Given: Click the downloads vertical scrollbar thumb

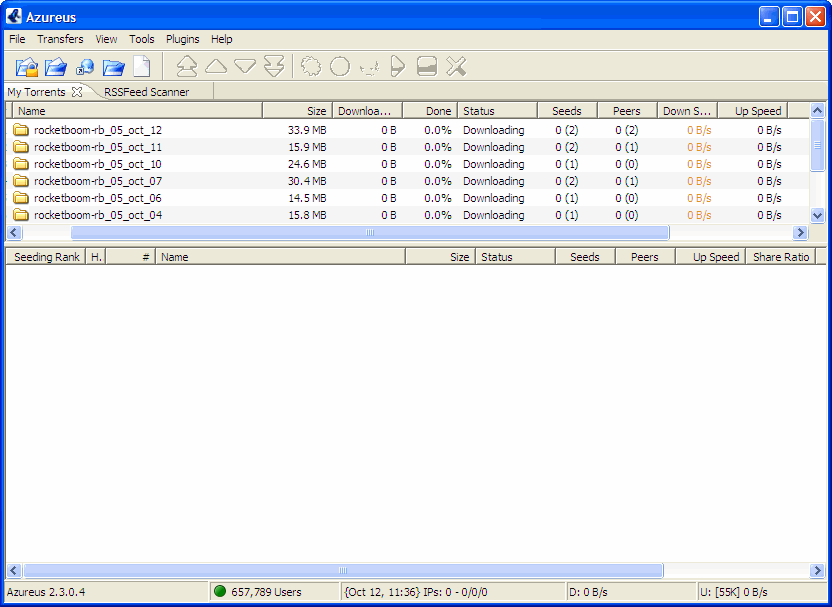Looking at the screenshot, I should coord(817,145).
